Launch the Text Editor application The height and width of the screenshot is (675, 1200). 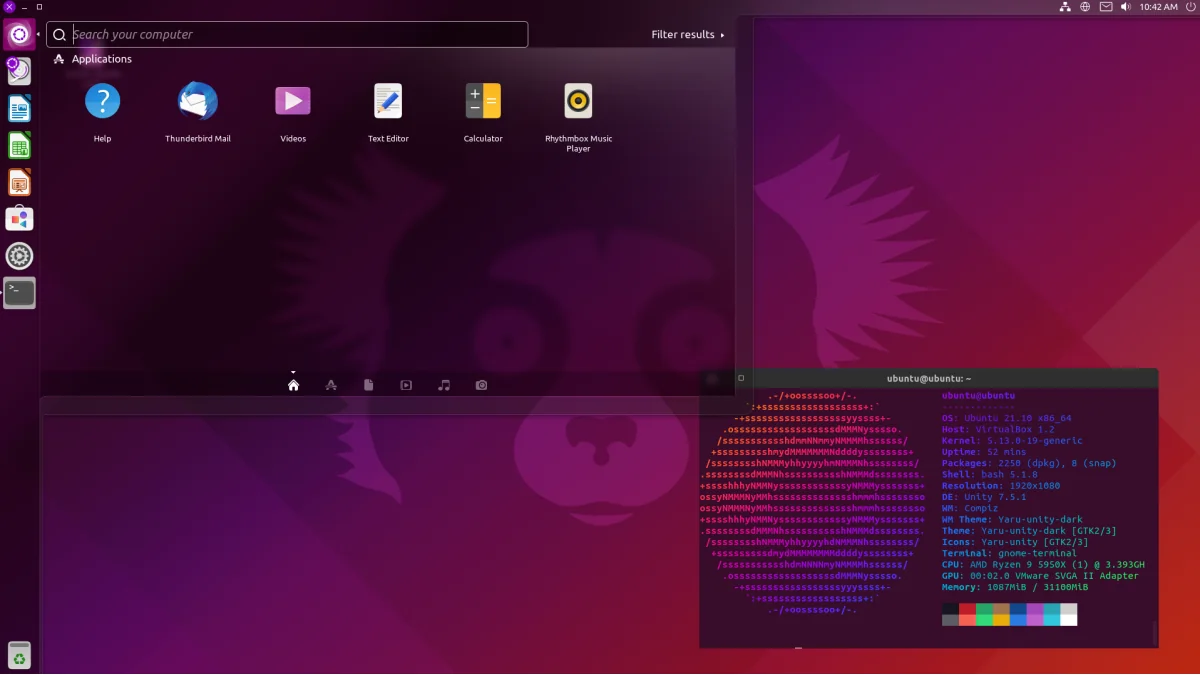pos(388,102)
